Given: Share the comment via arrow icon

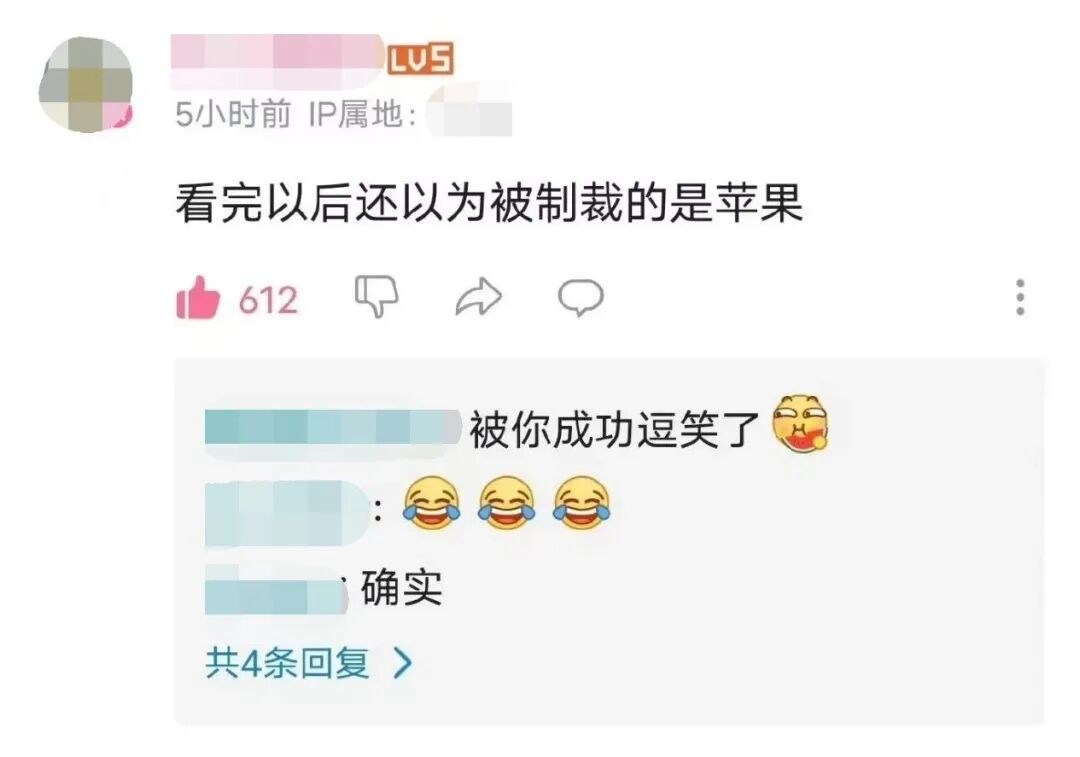Looking at the screenshot, I should 479,297.
